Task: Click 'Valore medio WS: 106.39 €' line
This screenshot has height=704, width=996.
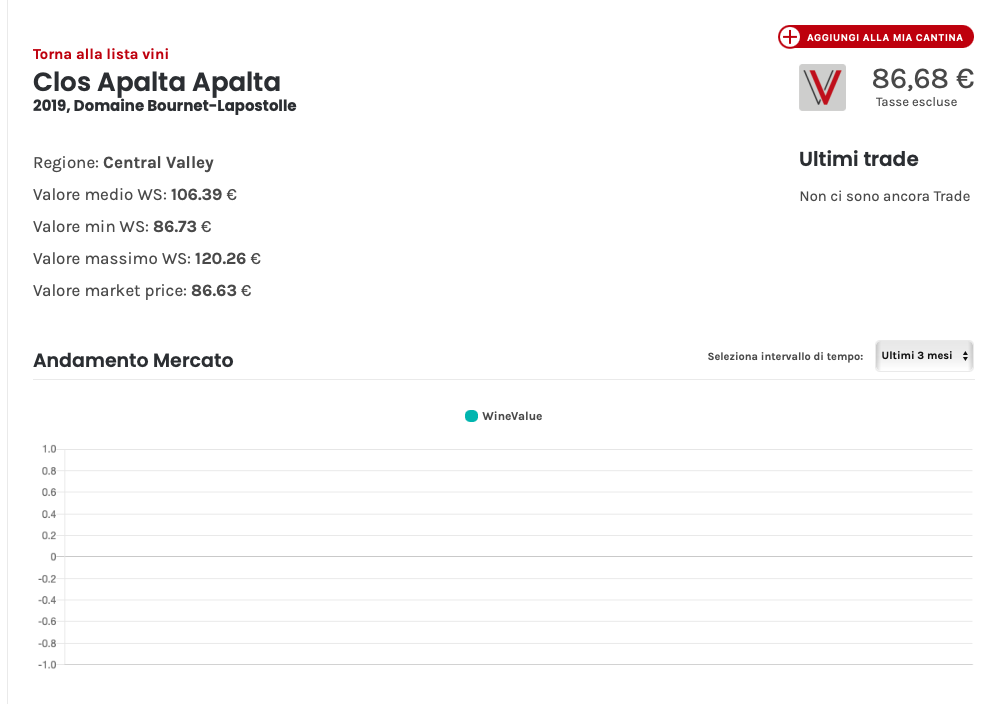Action: point(135,194)
